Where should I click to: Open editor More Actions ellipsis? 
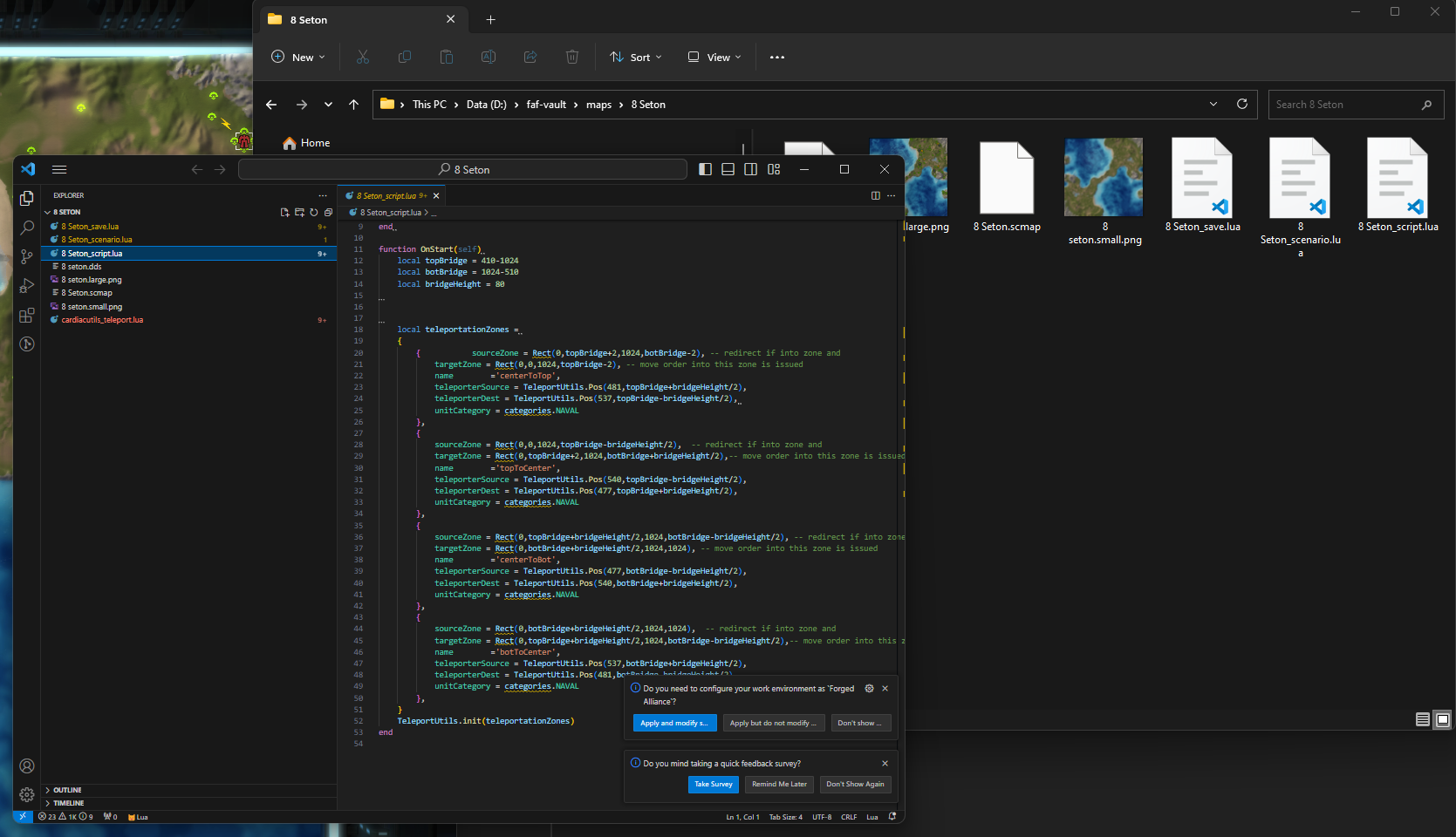point(891,195)
